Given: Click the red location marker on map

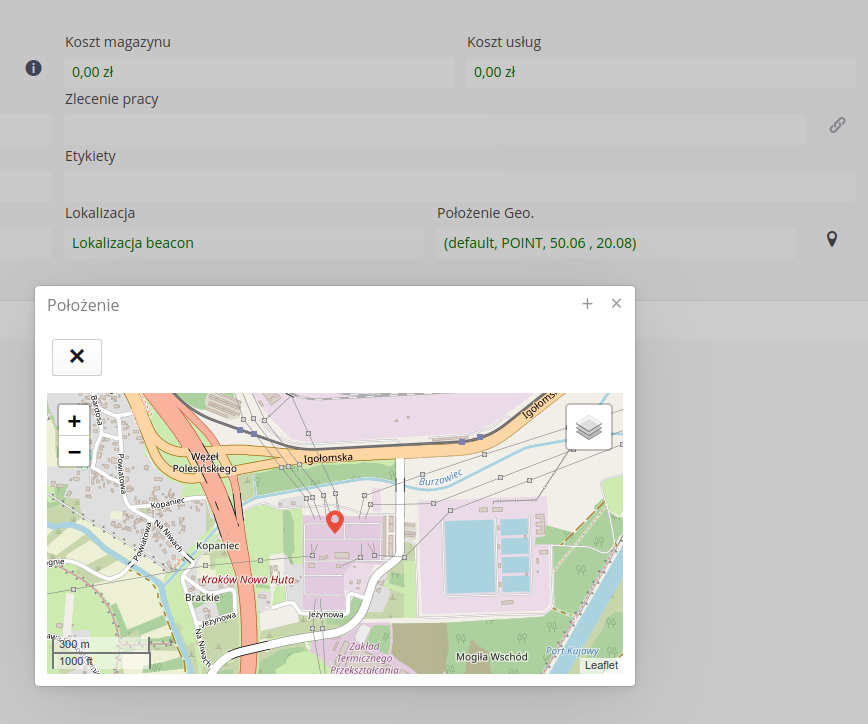Looking at the screenshot, I should 336,521.
